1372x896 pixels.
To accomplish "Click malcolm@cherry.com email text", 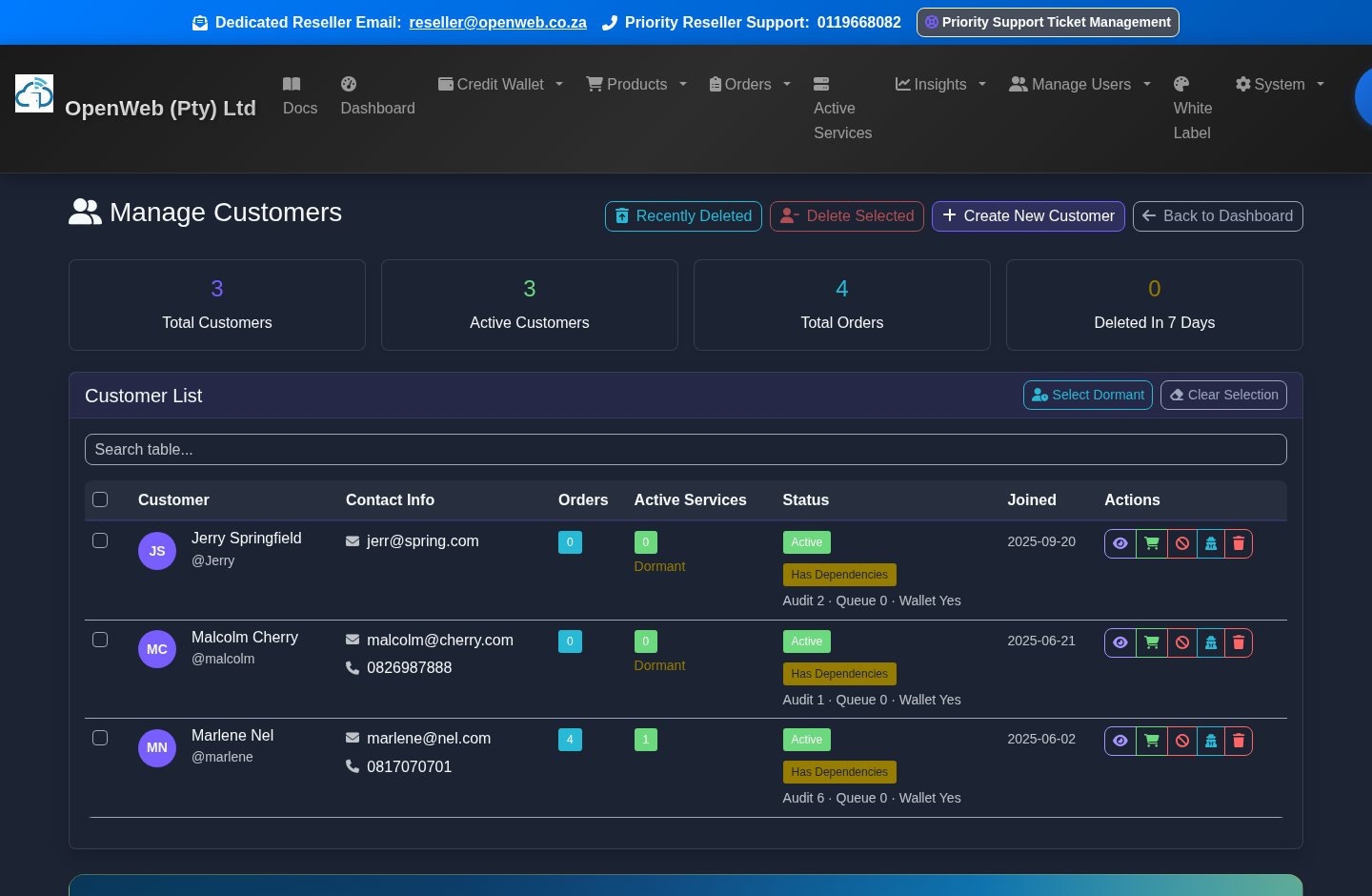I will point(440,641).
